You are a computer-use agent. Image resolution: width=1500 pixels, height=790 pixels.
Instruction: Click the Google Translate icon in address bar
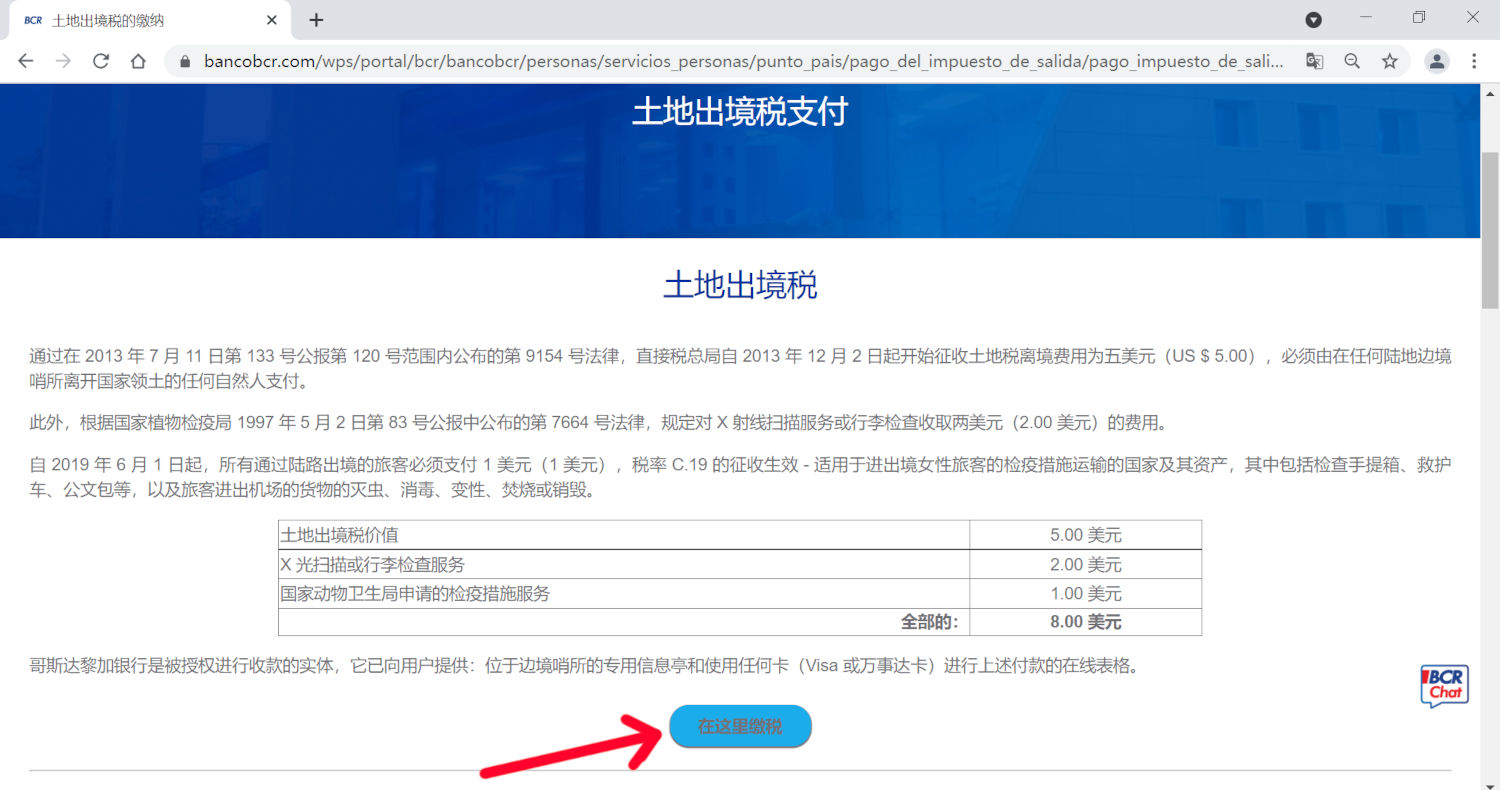(1314, 61)
